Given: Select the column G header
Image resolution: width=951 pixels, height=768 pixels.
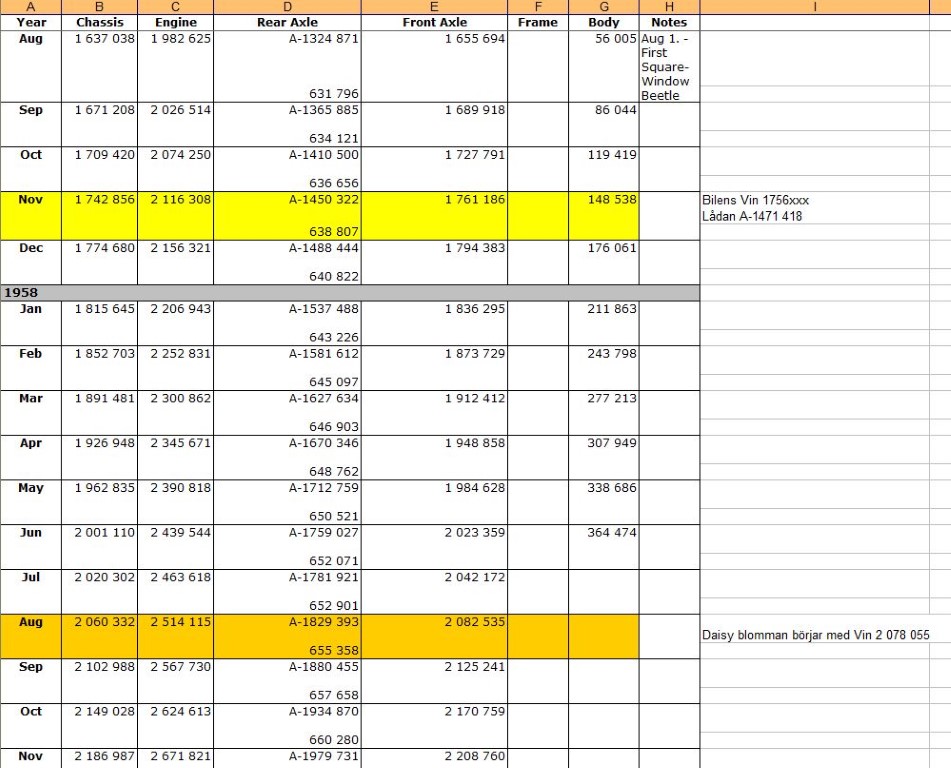Looking at the screenshot, I should tap(603, 7).
